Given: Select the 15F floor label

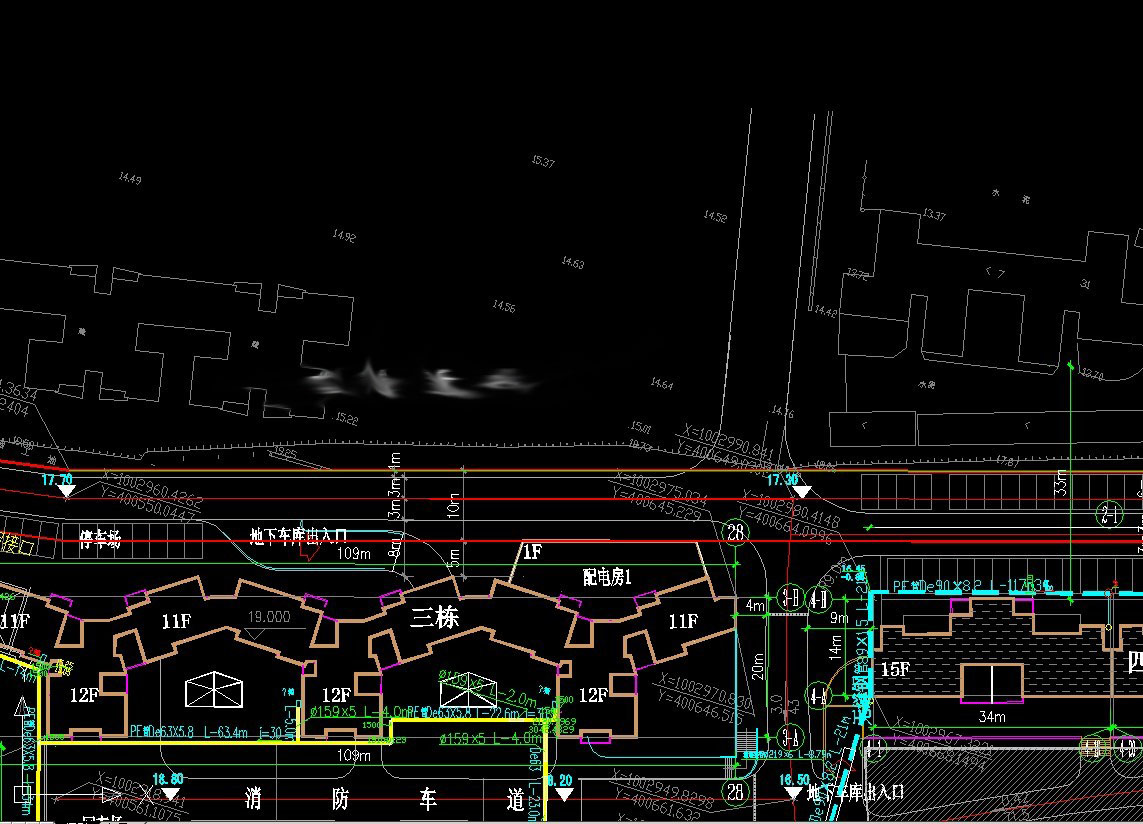Looking at the screenshot, I should click(x=895, y=669).
